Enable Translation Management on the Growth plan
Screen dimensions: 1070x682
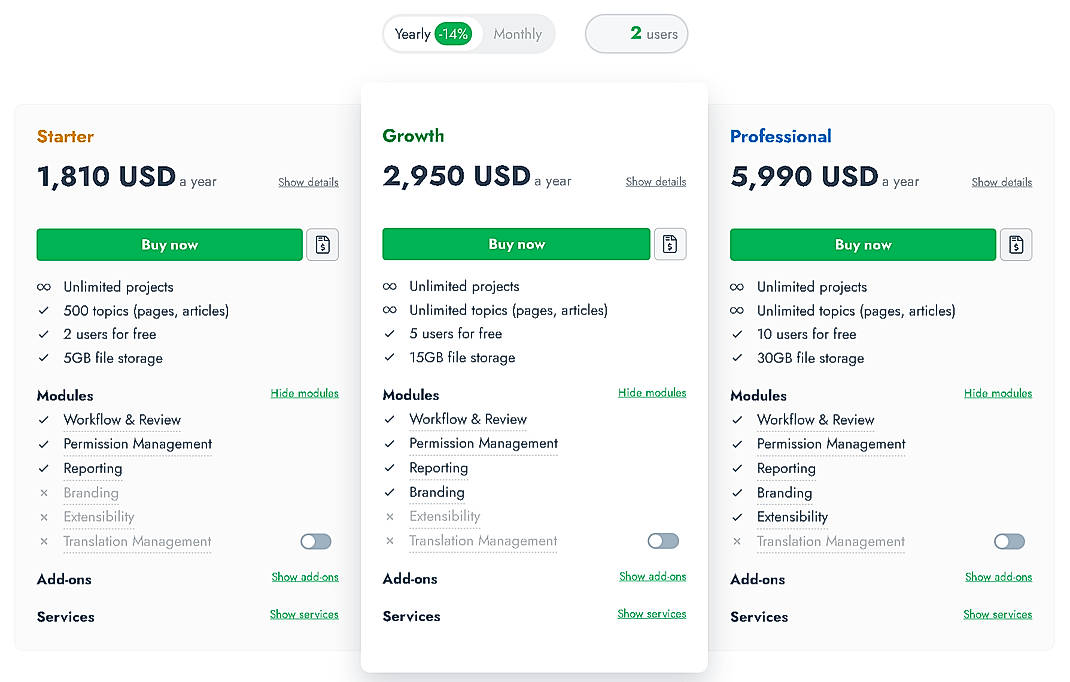[x=663, y=540]
